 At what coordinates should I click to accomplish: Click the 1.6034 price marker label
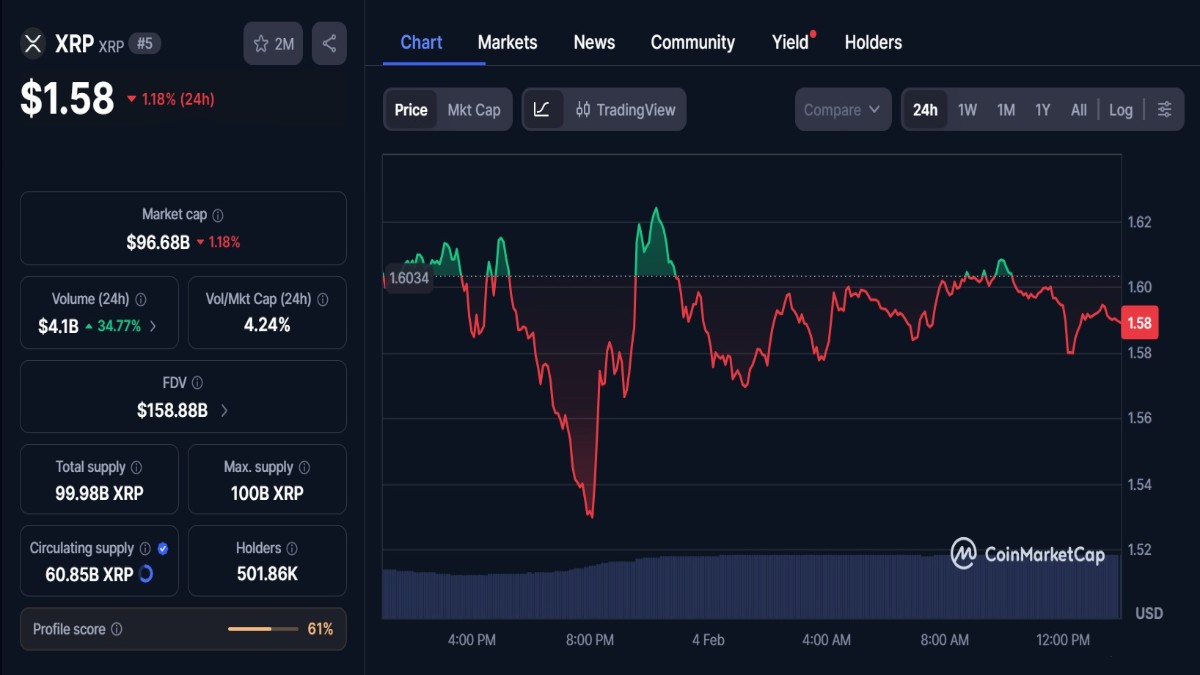(x=409, y=280)
